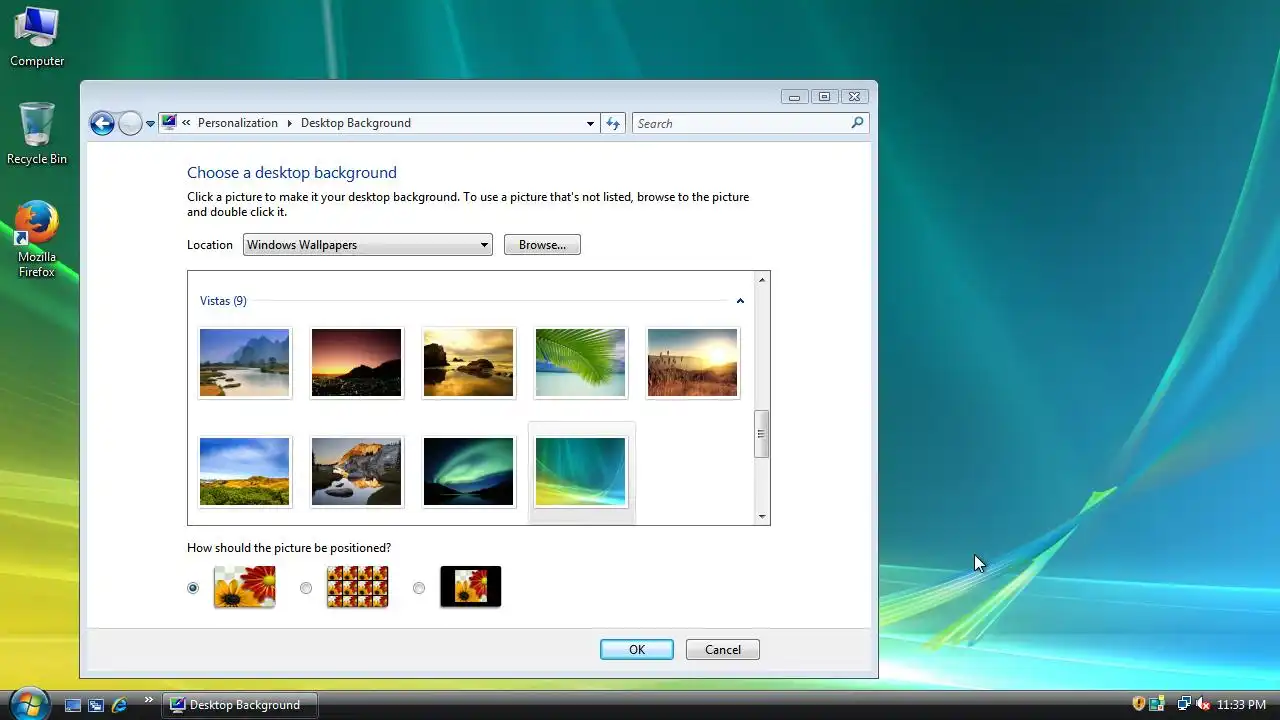Click the Cancel button

click(x=723, y=650)
